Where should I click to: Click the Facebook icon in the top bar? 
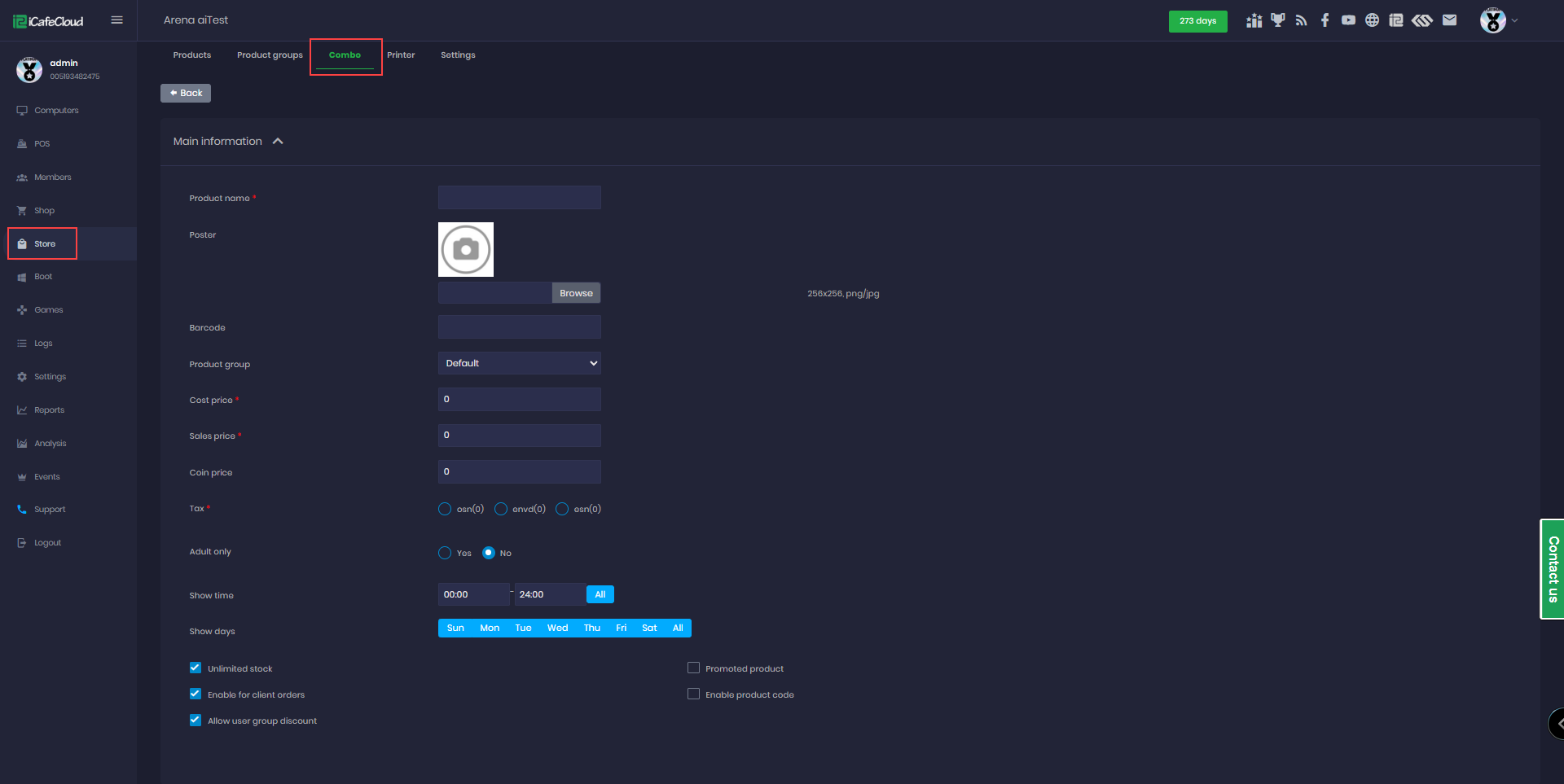[x=1325, y=20]
